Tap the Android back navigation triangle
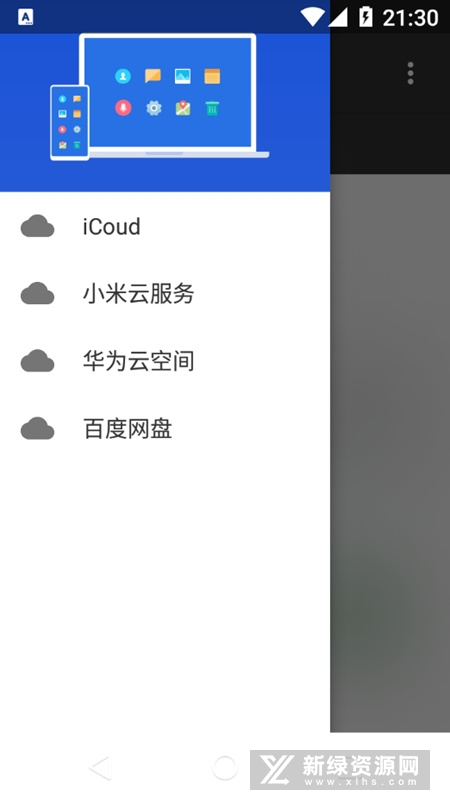 tap(101, 767)
